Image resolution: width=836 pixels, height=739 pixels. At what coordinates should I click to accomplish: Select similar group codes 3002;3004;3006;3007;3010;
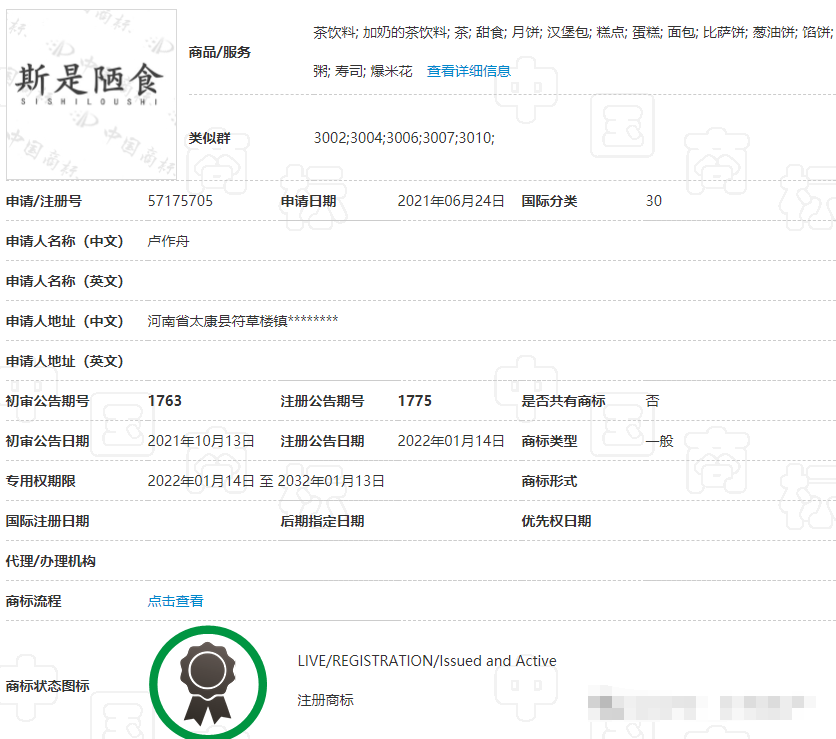click(404, 138)
